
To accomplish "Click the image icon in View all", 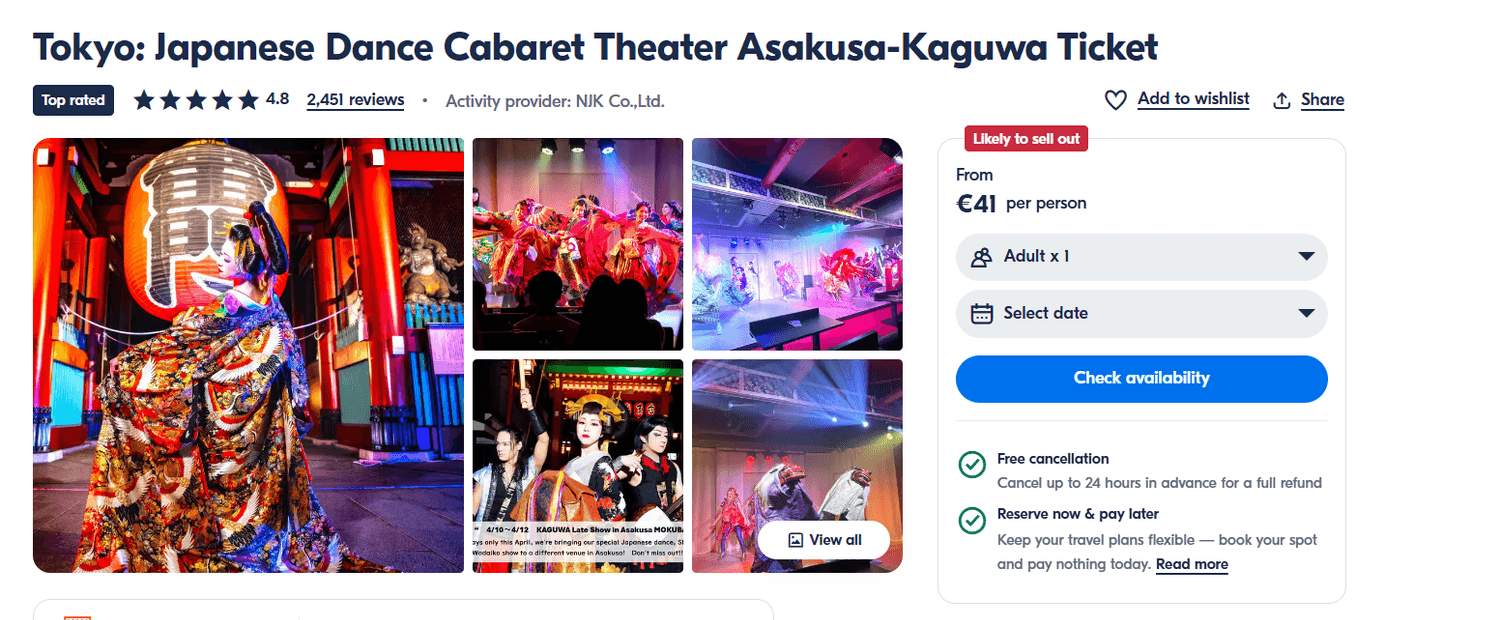I will [x=796, y=540].
